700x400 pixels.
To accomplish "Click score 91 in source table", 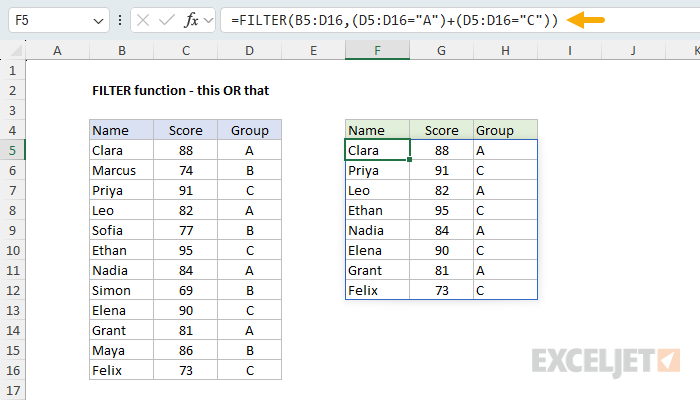I will pos(186,191).
